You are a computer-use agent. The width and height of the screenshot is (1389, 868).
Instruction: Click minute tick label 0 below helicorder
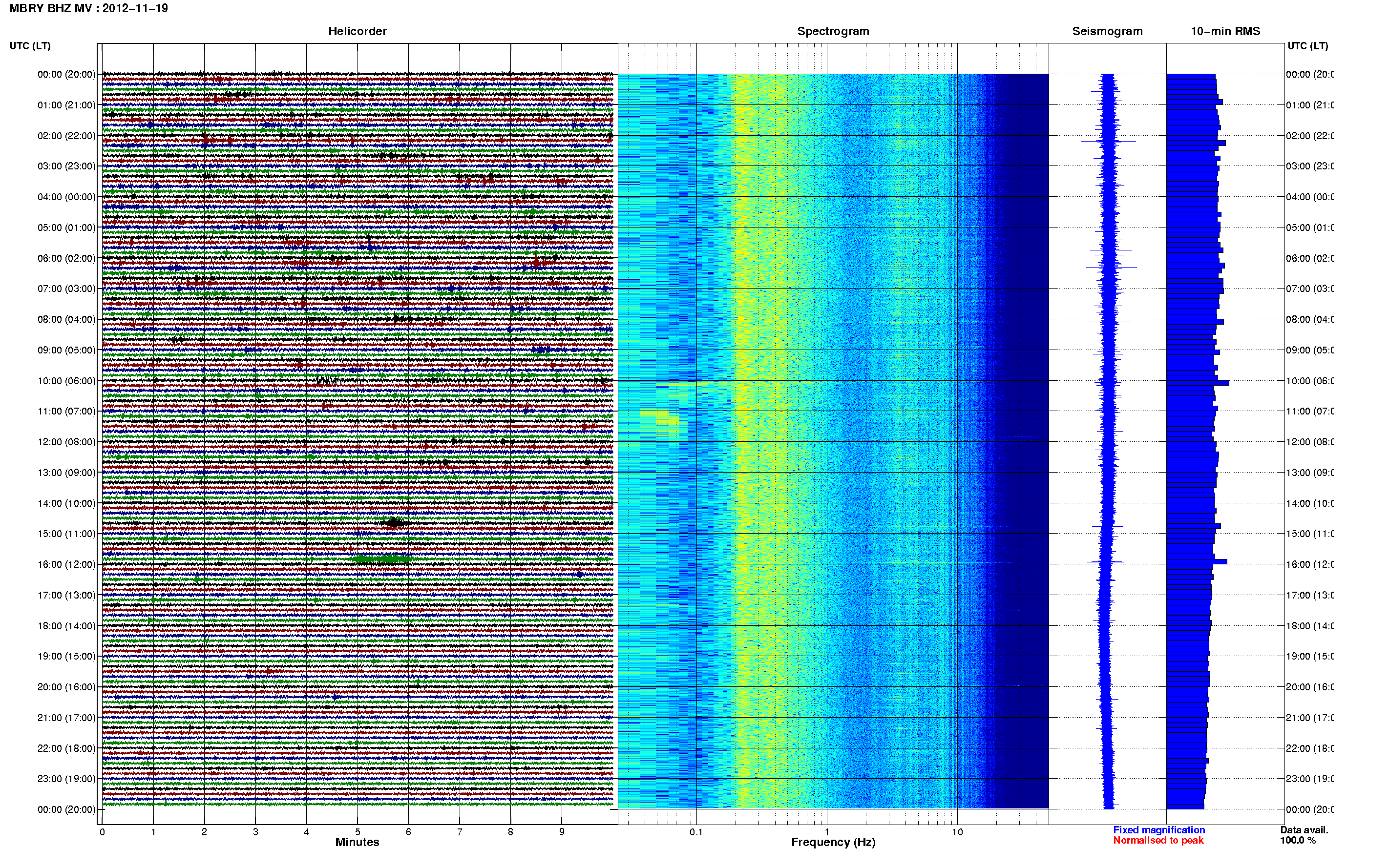(x=102, y=832)
